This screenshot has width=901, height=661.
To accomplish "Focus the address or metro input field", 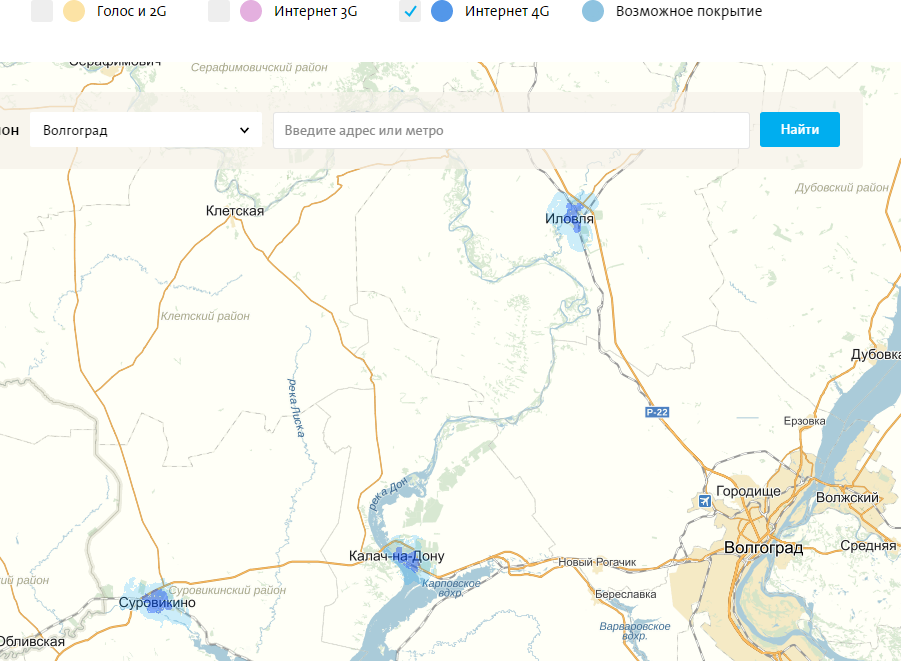I will point(510,130).
